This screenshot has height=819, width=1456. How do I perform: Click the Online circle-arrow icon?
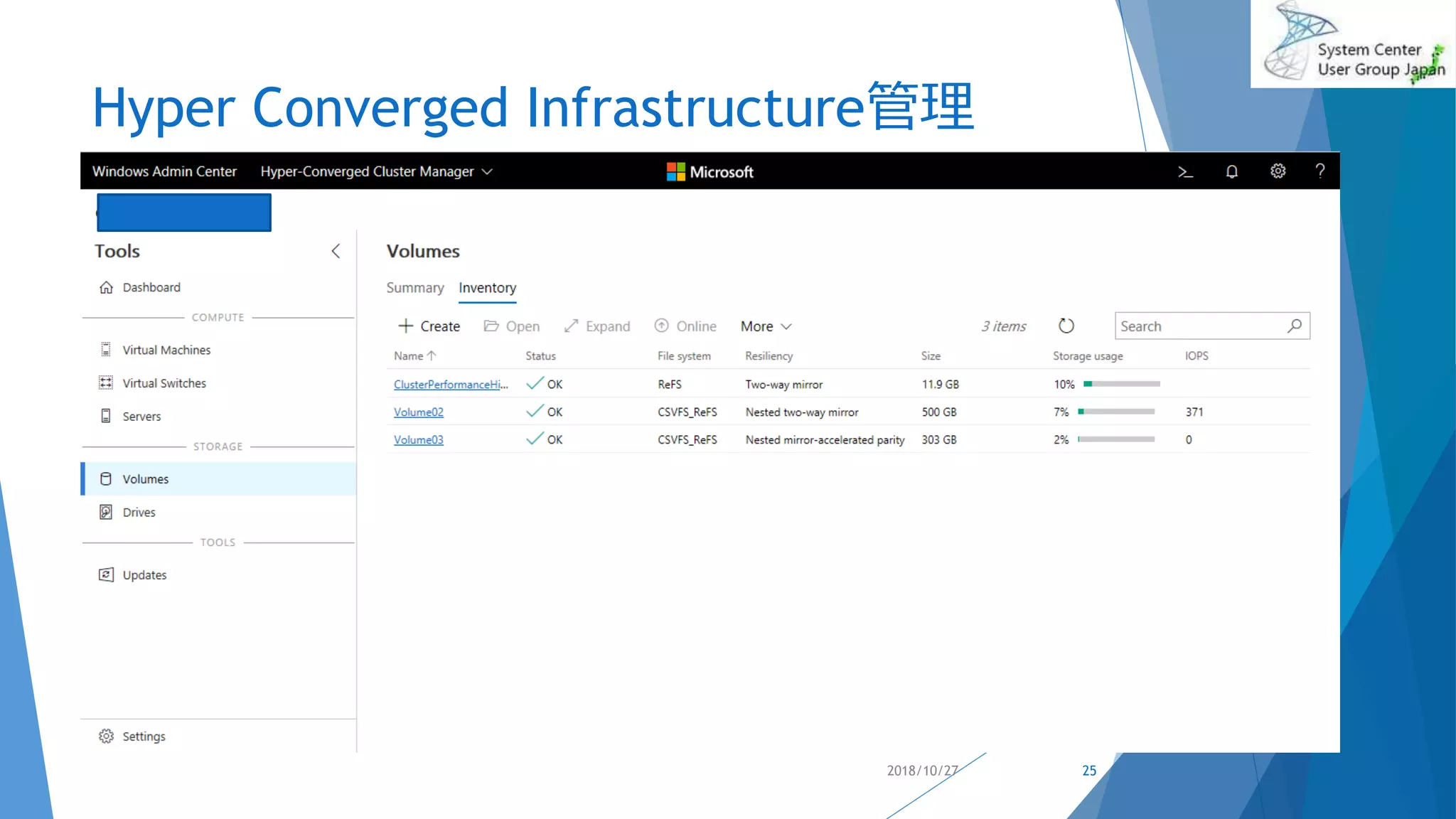661,326
